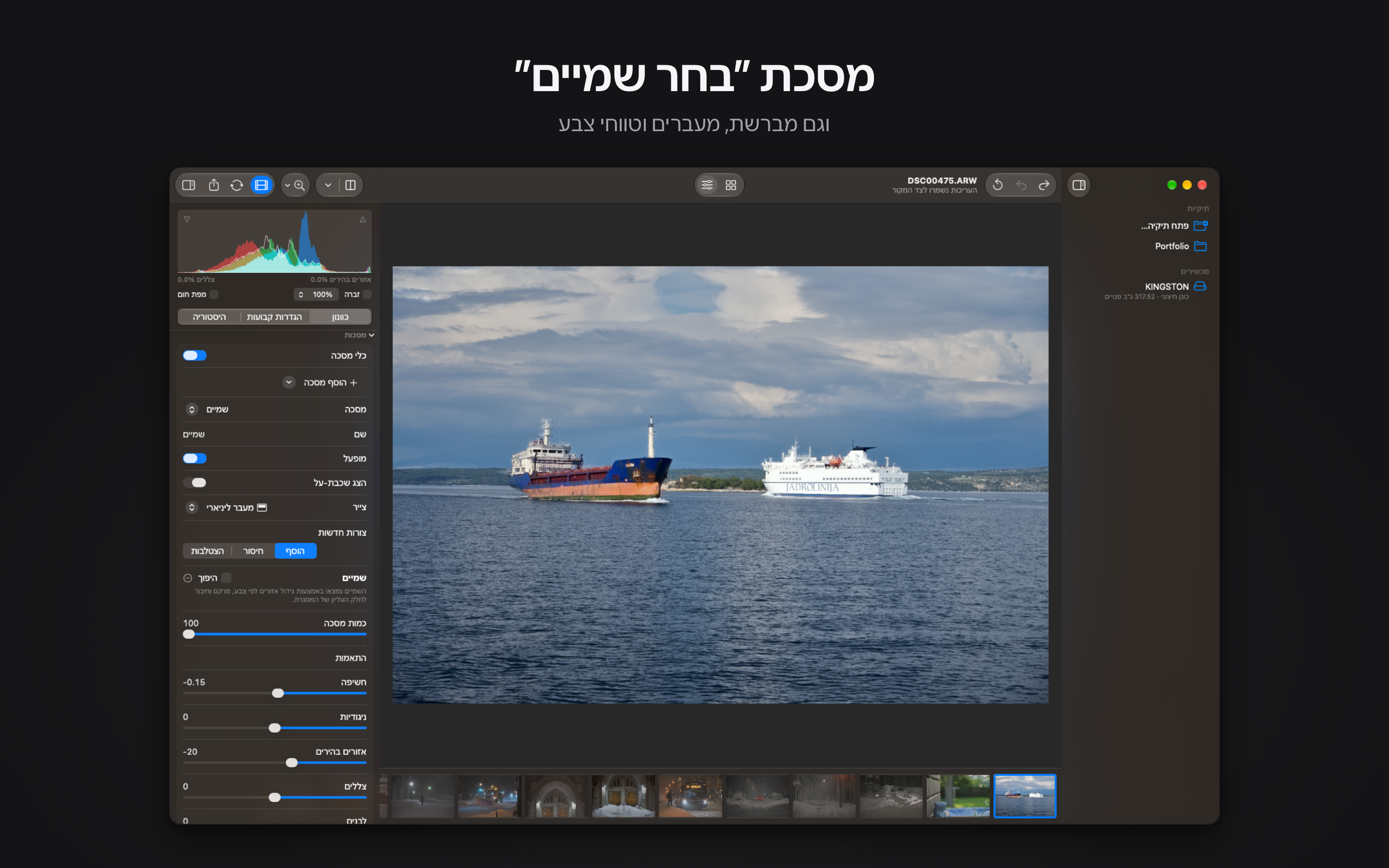Screen dimensions: 1389x868
Task: Click the revert to original icon
Action: point(997,185)
